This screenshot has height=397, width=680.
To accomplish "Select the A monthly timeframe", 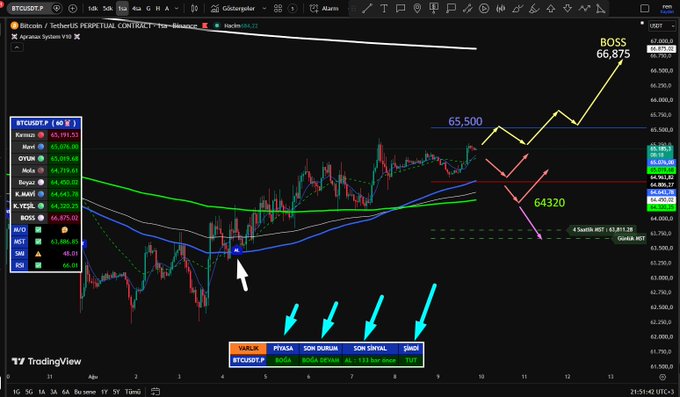I will click(167, 8).
